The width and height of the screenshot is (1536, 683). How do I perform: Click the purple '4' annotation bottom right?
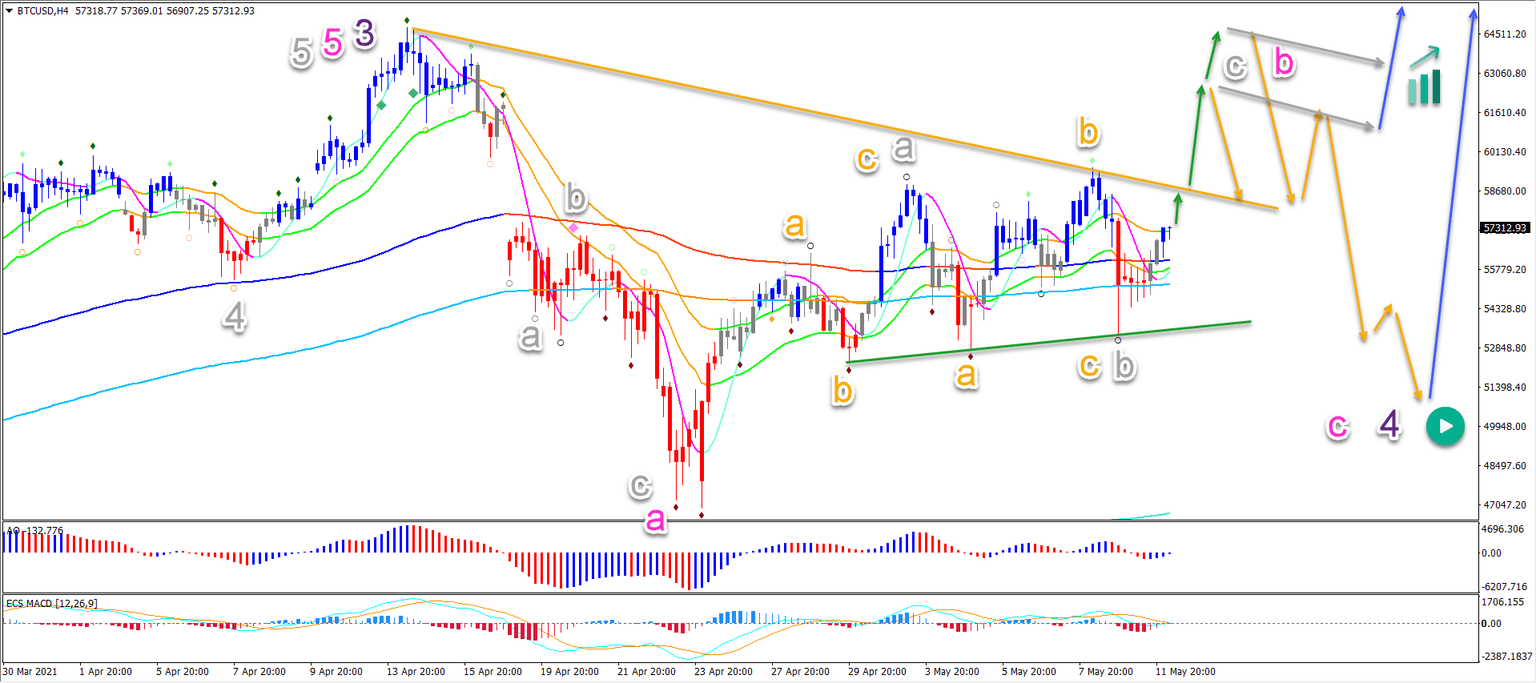pyautogui.click(x=1388, y=427)
